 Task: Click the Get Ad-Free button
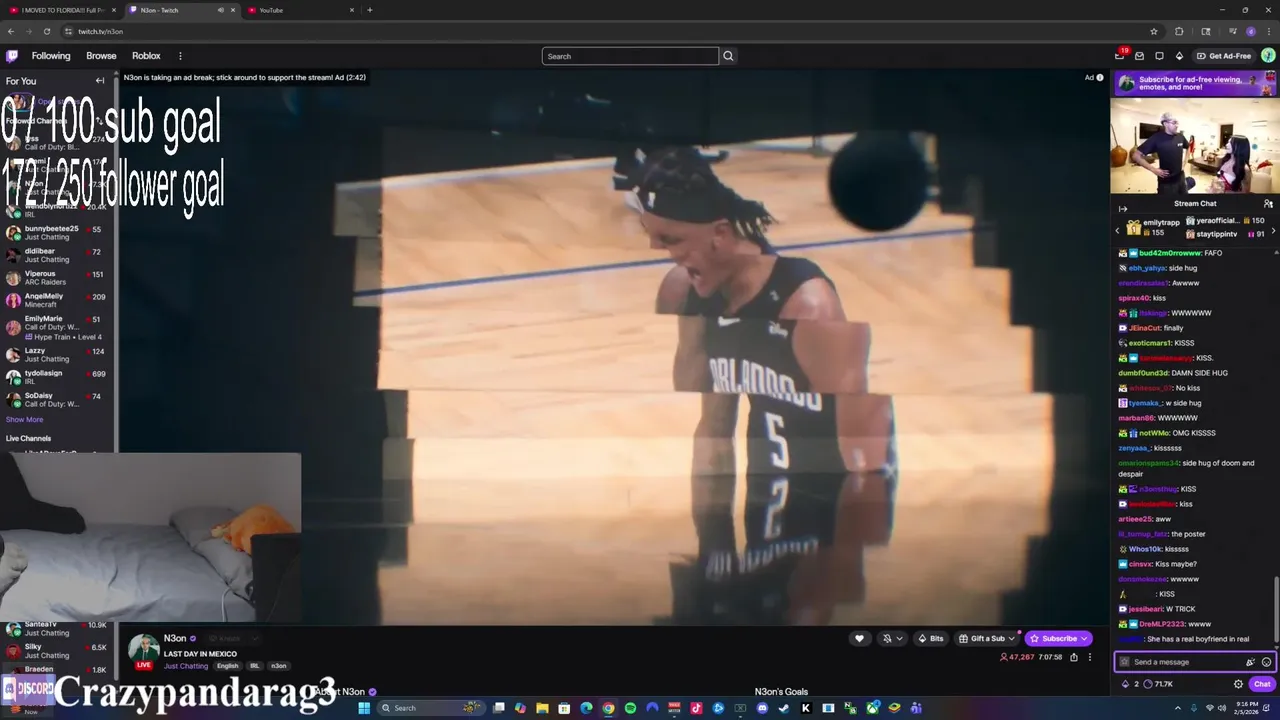coord(1224,56)
